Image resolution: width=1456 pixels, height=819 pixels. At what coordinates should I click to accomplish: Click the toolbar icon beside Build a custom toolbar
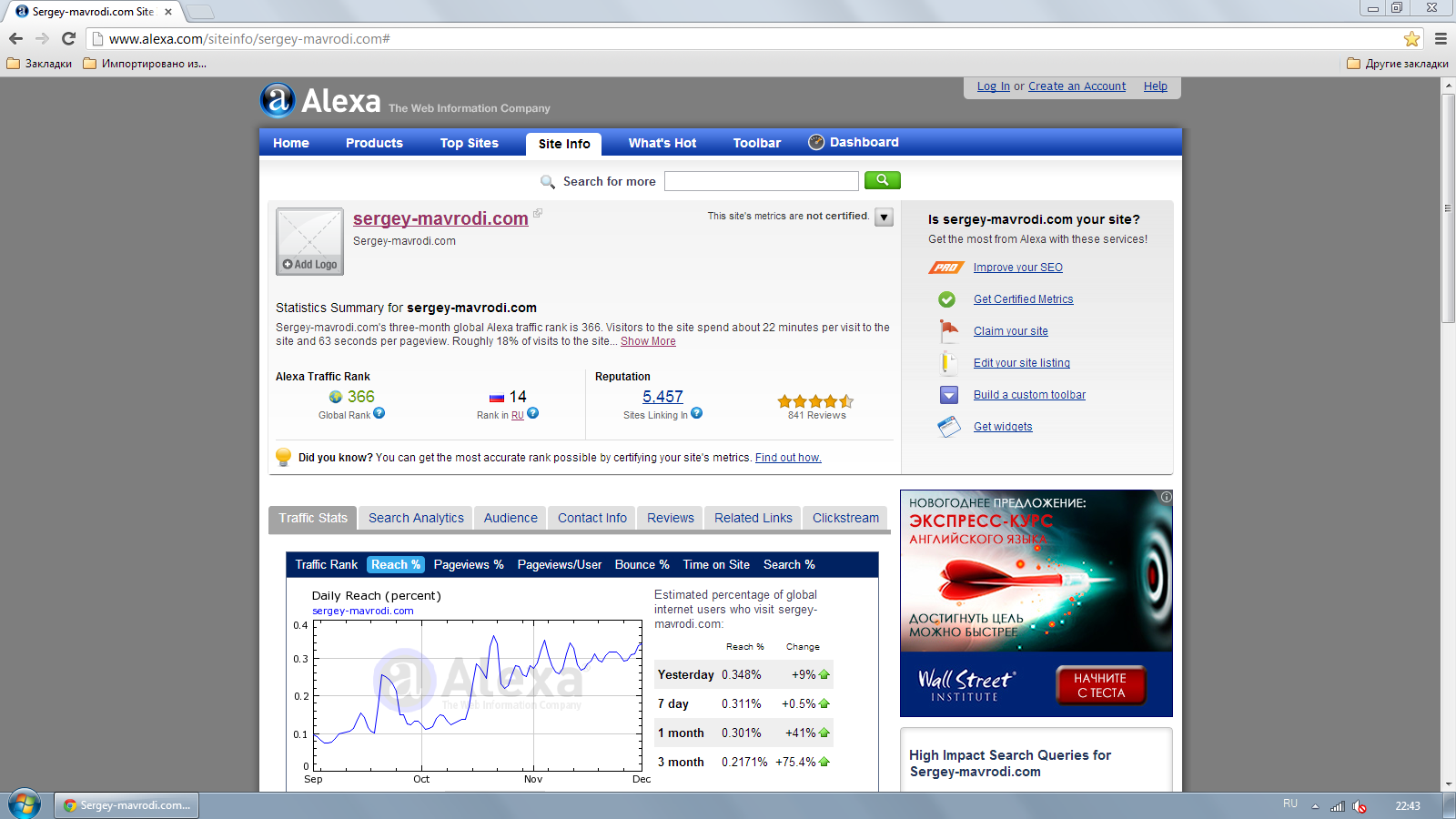tap(949, 395)
